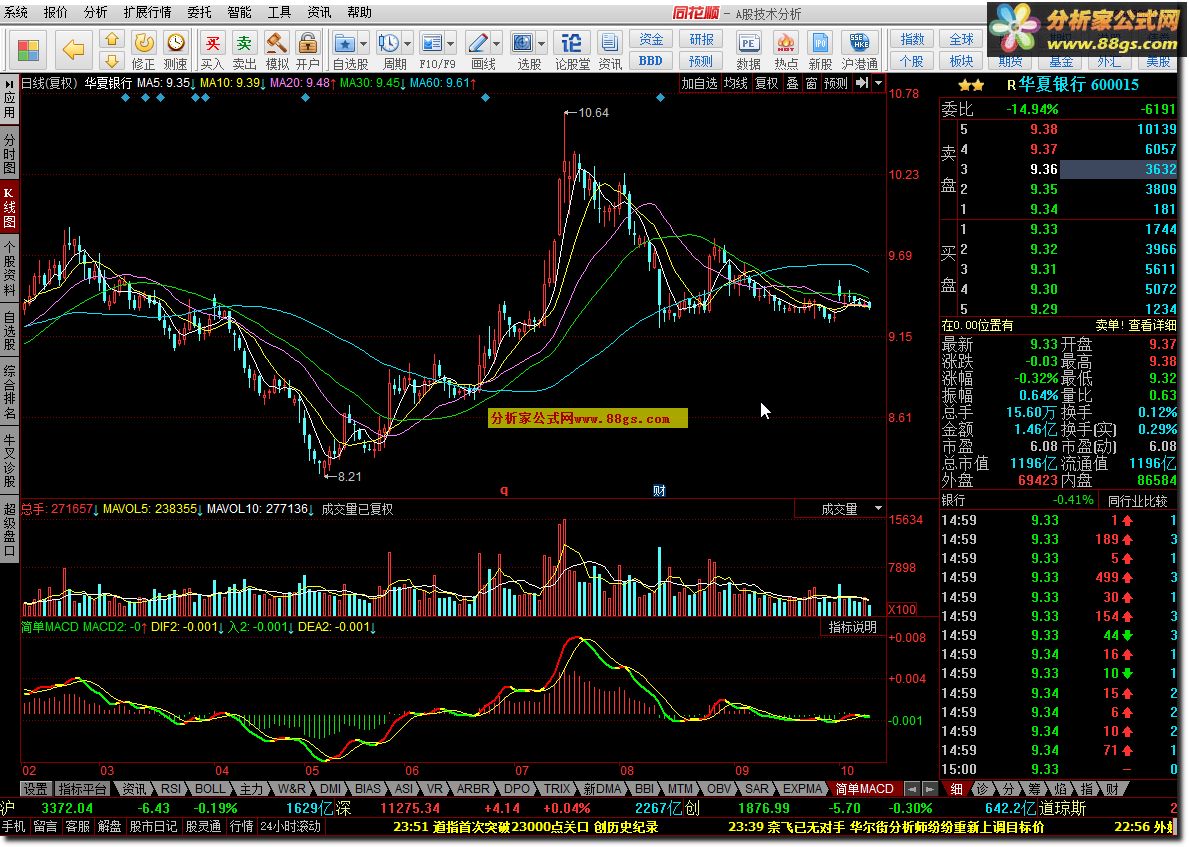This screenshot has height=847, width=1189.
Task: Click 卖单! 查看详细 link
Action: click(x=1136, y=325)
